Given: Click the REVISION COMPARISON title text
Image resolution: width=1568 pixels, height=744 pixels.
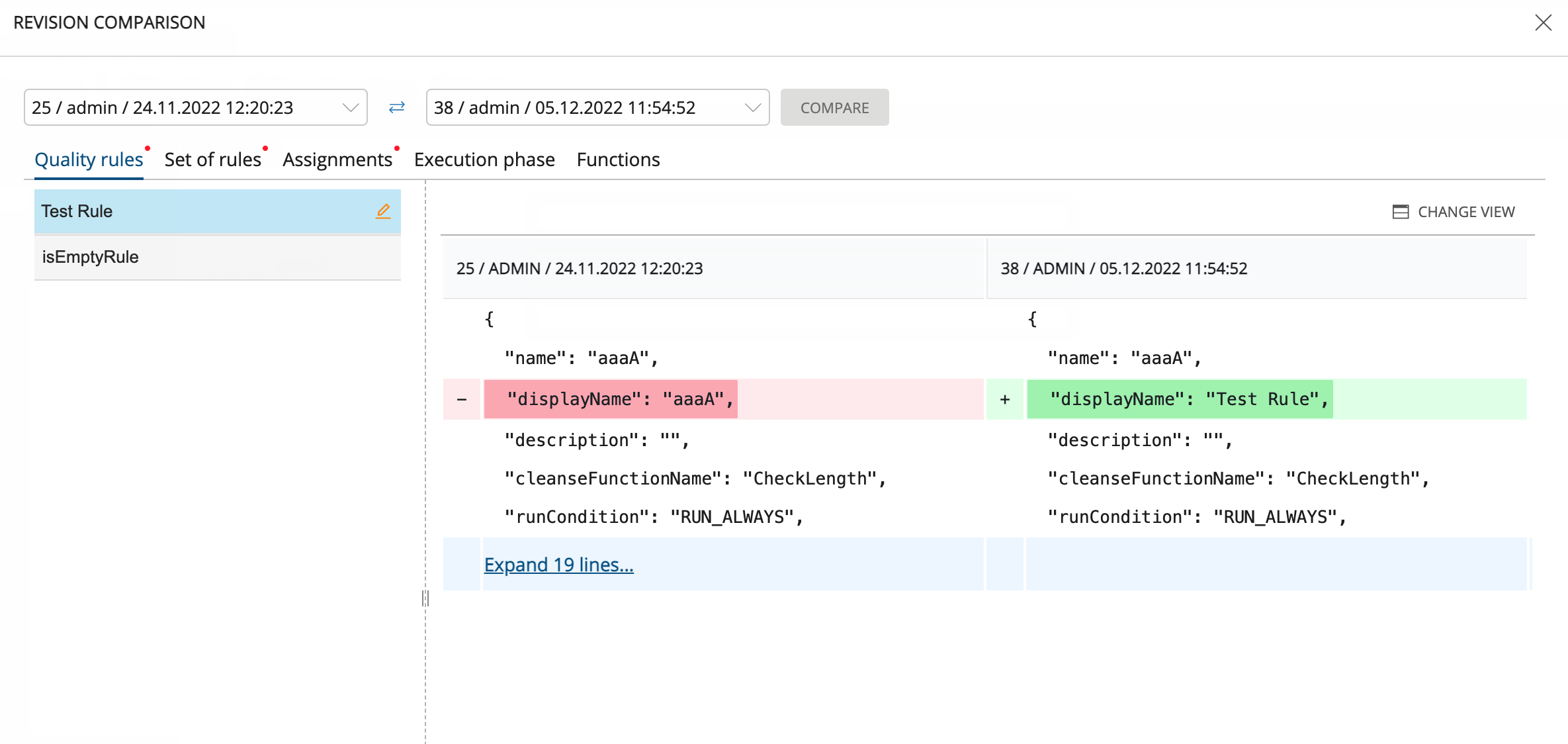Looking at the screenshot, I should pos(109,23).
